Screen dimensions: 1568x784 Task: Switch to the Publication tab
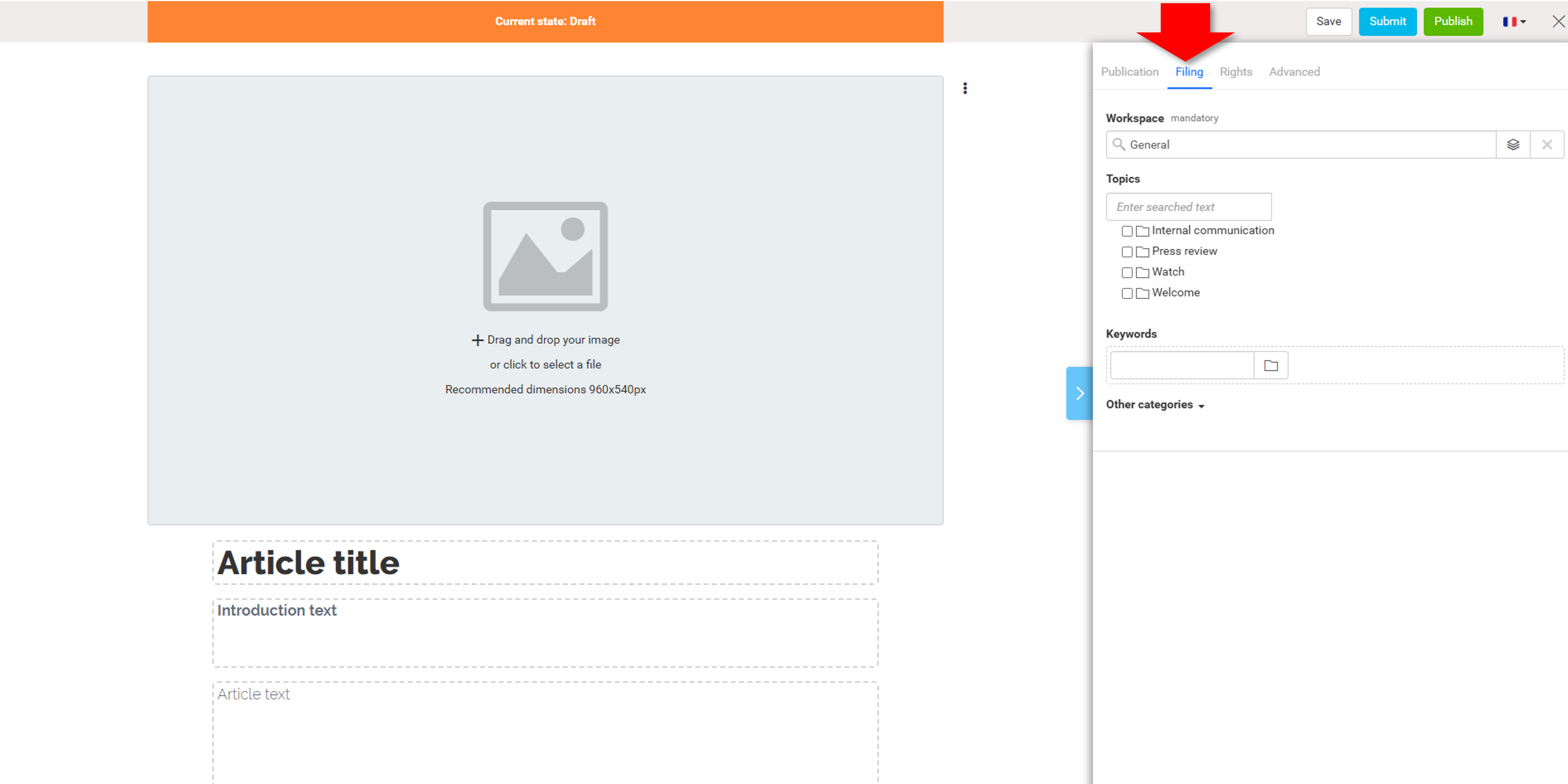tap(1130, 72)
